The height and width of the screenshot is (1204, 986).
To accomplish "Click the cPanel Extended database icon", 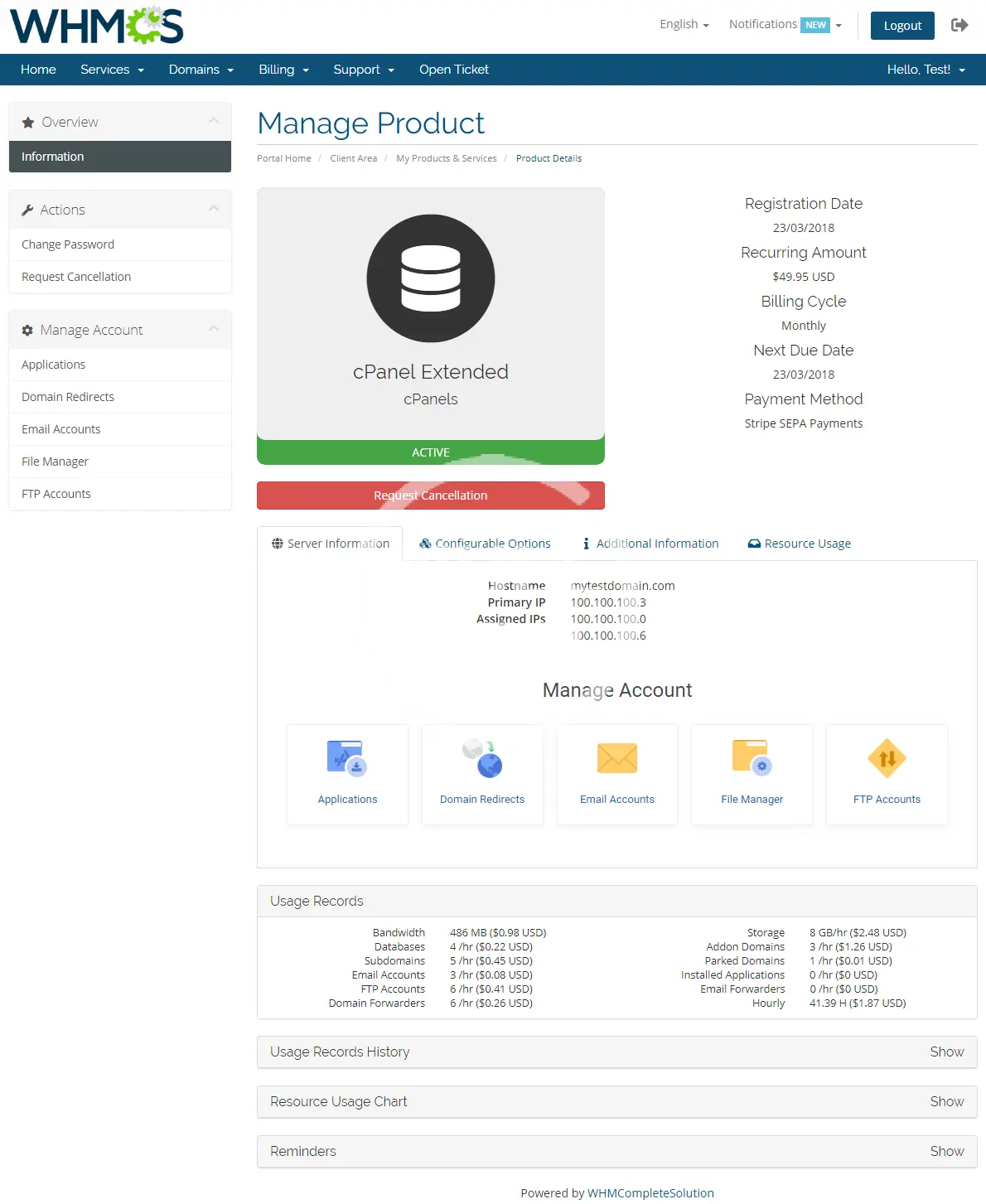I will click(431, 278).
